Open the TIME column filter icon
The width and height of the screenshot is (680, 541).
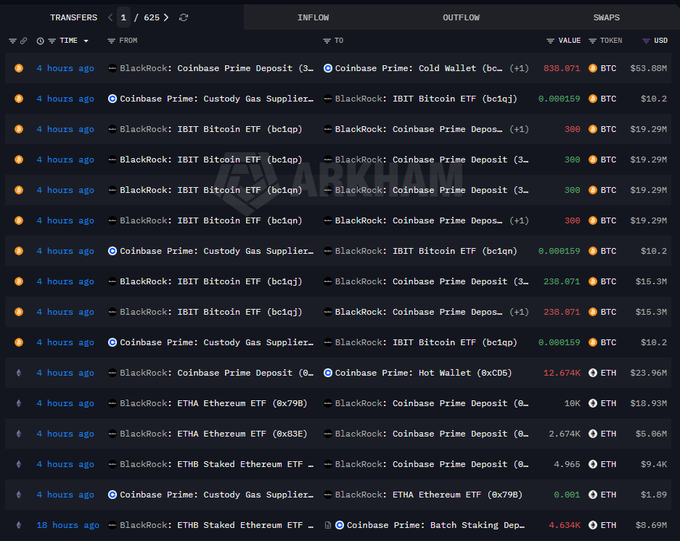pyautogui.click(x=52, y=41)
